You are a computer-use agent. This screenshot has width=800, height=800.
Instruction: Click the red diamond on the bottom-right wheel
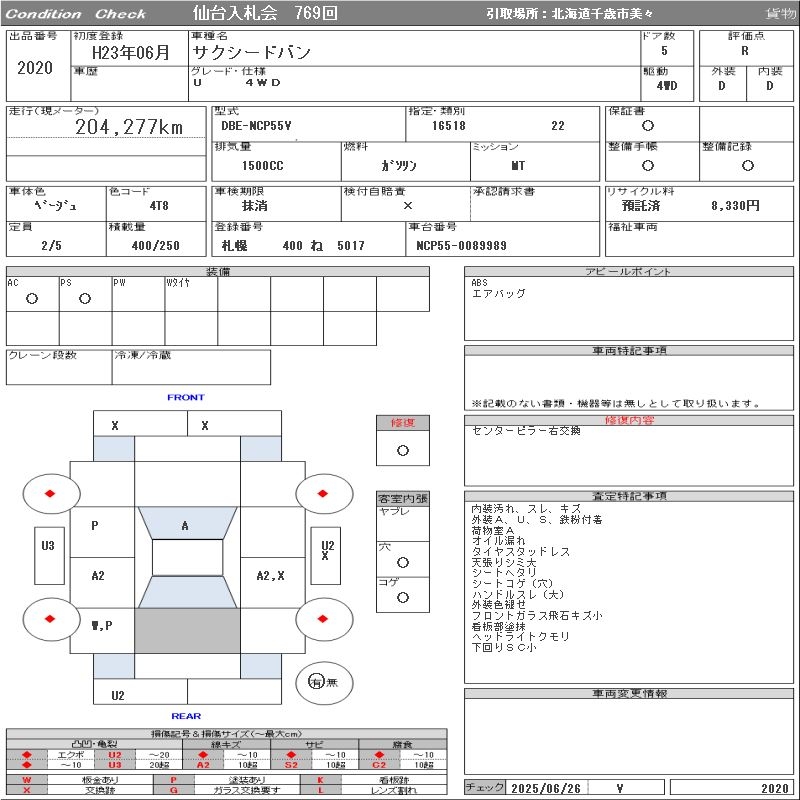[x=324, y=619]
